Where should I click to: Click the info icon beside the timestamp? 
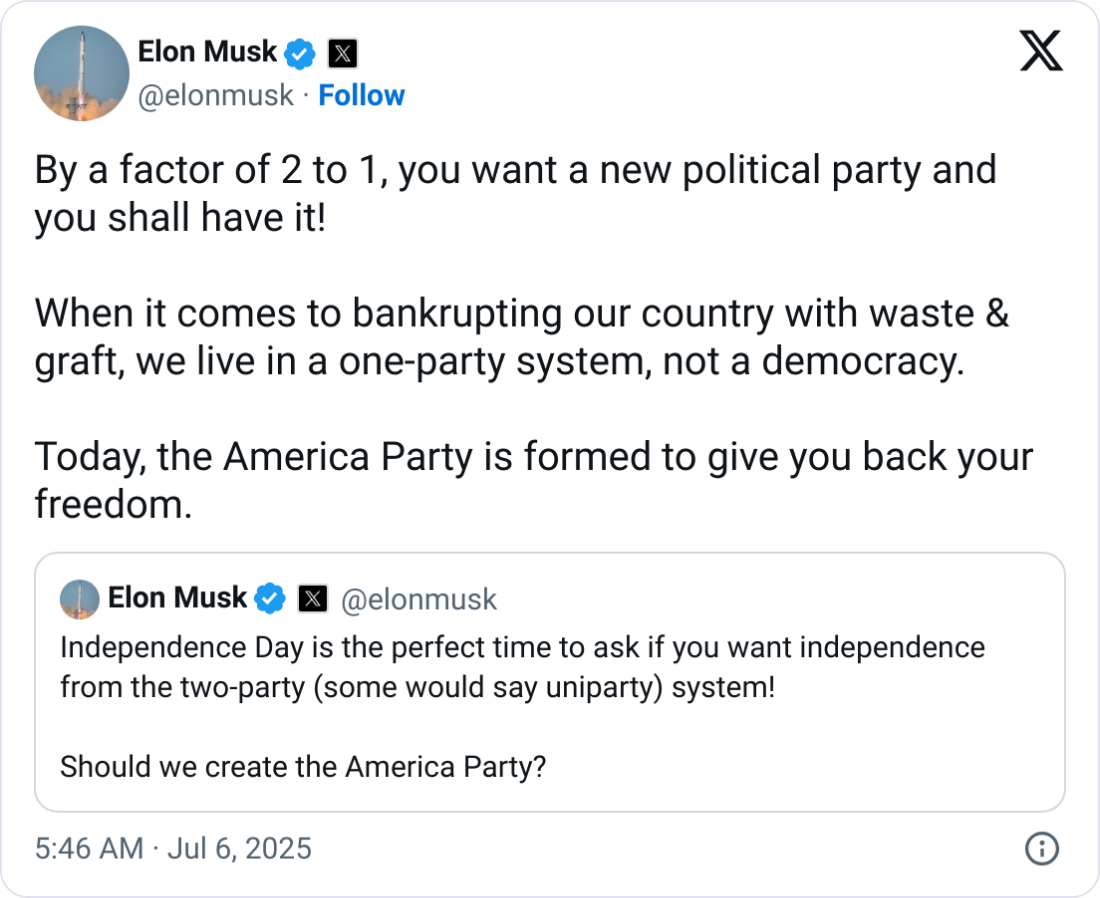[1042, 849]
